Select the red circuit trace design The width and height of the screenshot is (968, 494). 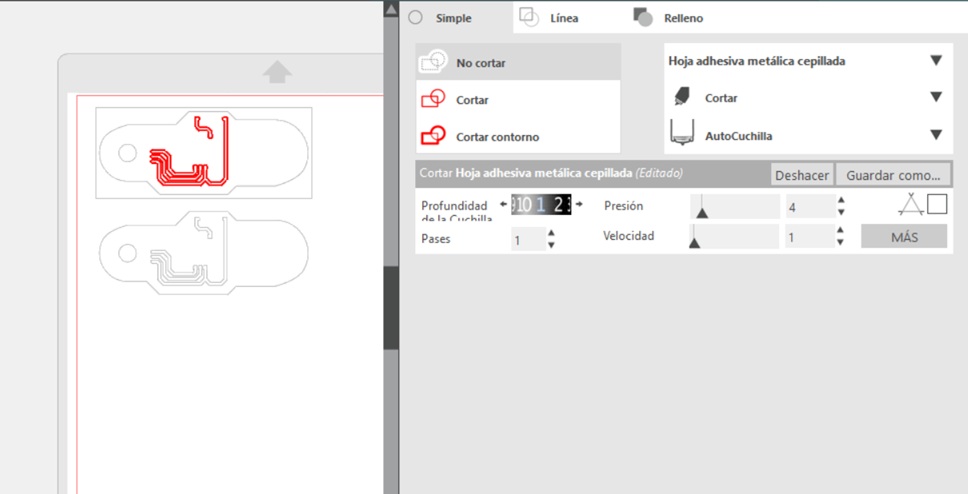coord(190,151)
